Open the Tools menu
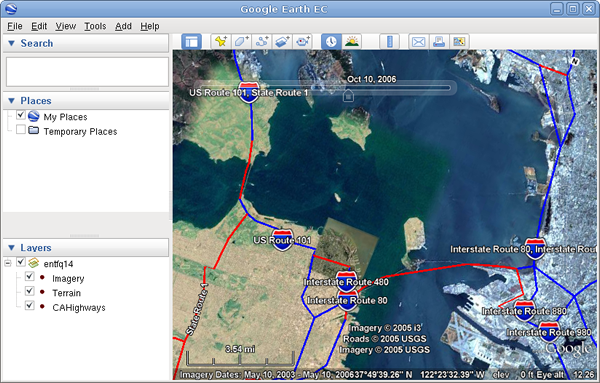Viewport: 600px width, 383px height. click(95, 26)
